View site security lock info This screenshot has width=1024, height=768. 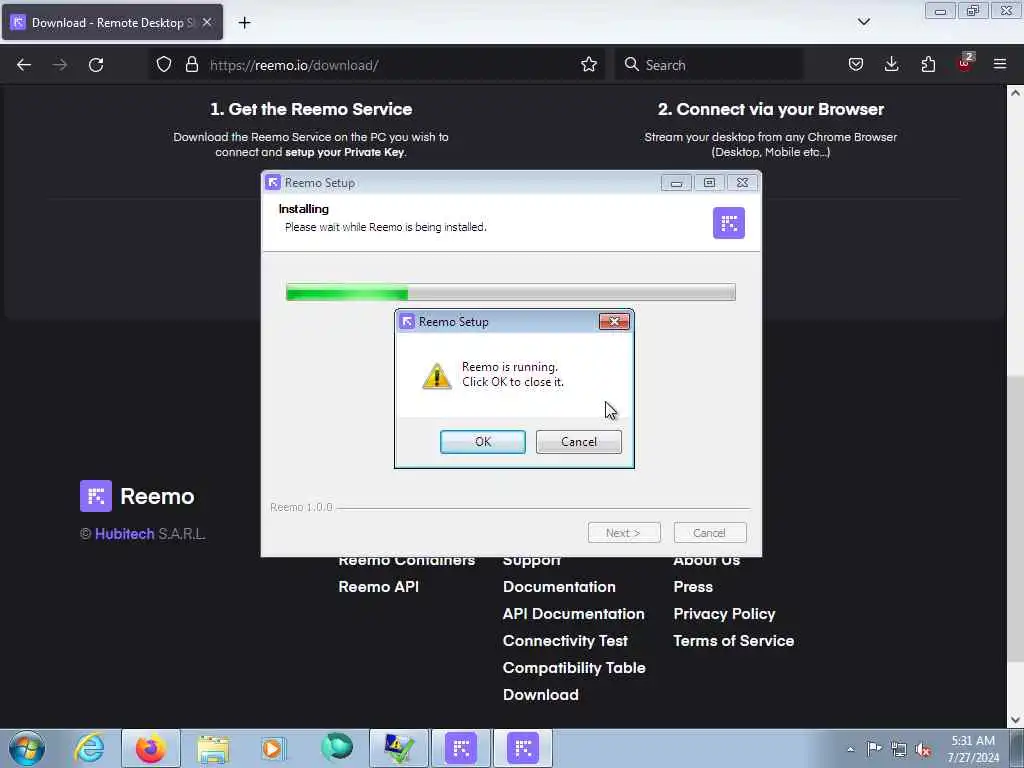coord(191,65)
